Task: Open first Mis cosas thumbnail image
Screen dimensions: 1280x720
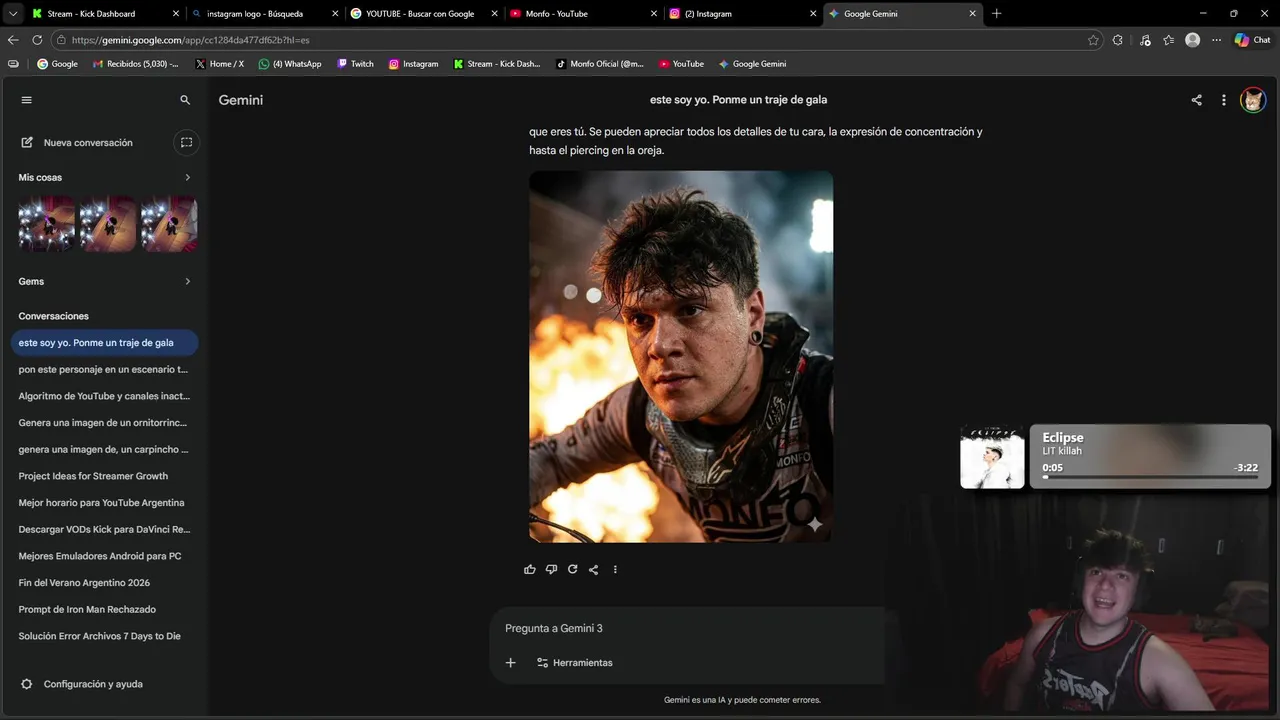Action: point(46,223)
